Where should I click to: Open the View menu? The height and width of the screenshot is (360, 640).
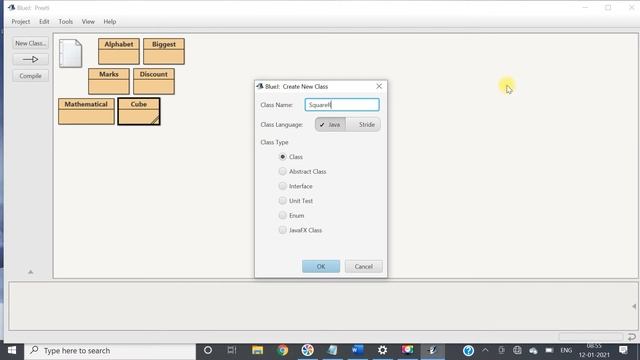tap(88, 22)
